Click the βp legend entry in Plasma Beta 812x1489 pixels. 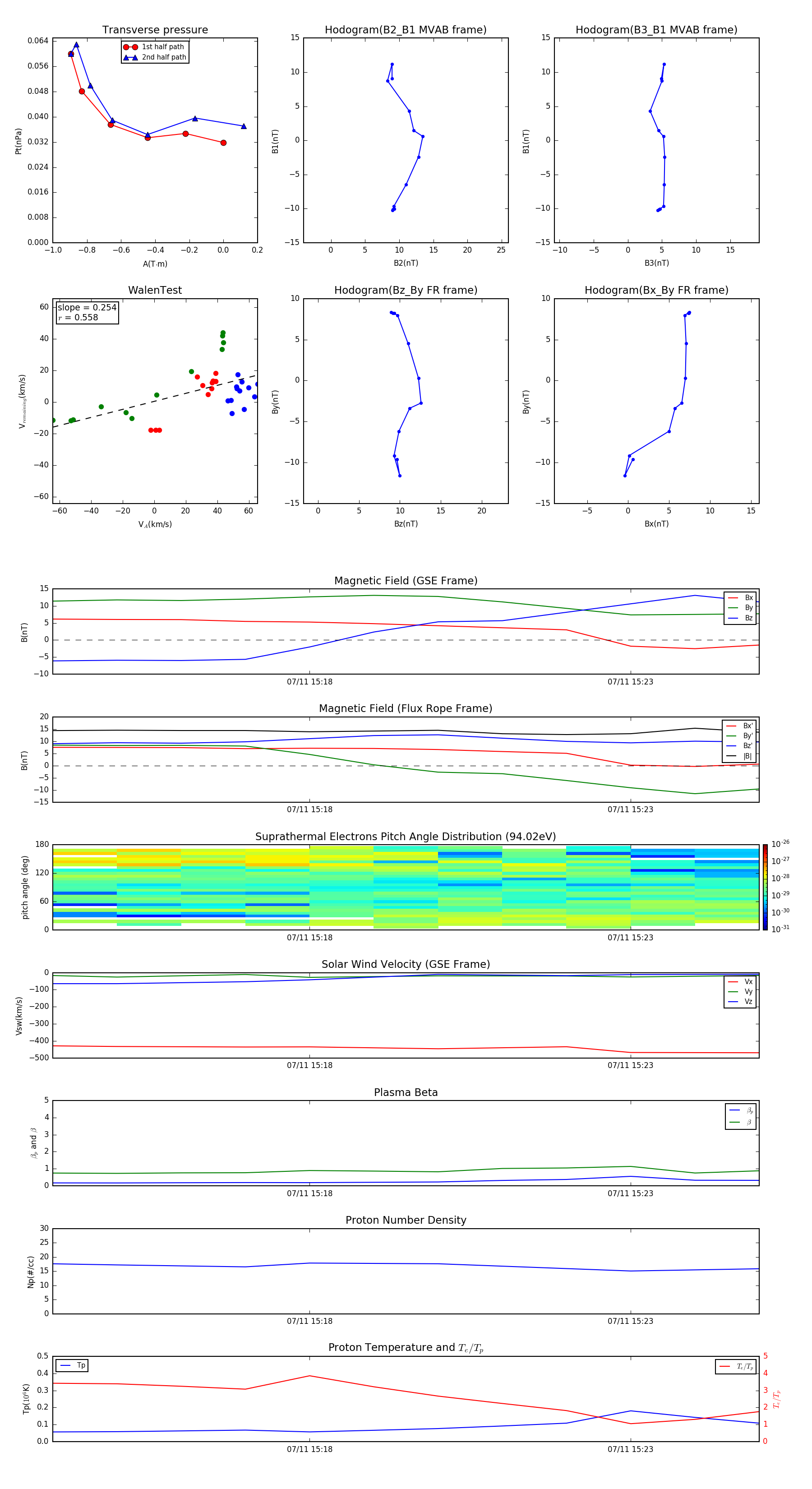pos(741,1110)
